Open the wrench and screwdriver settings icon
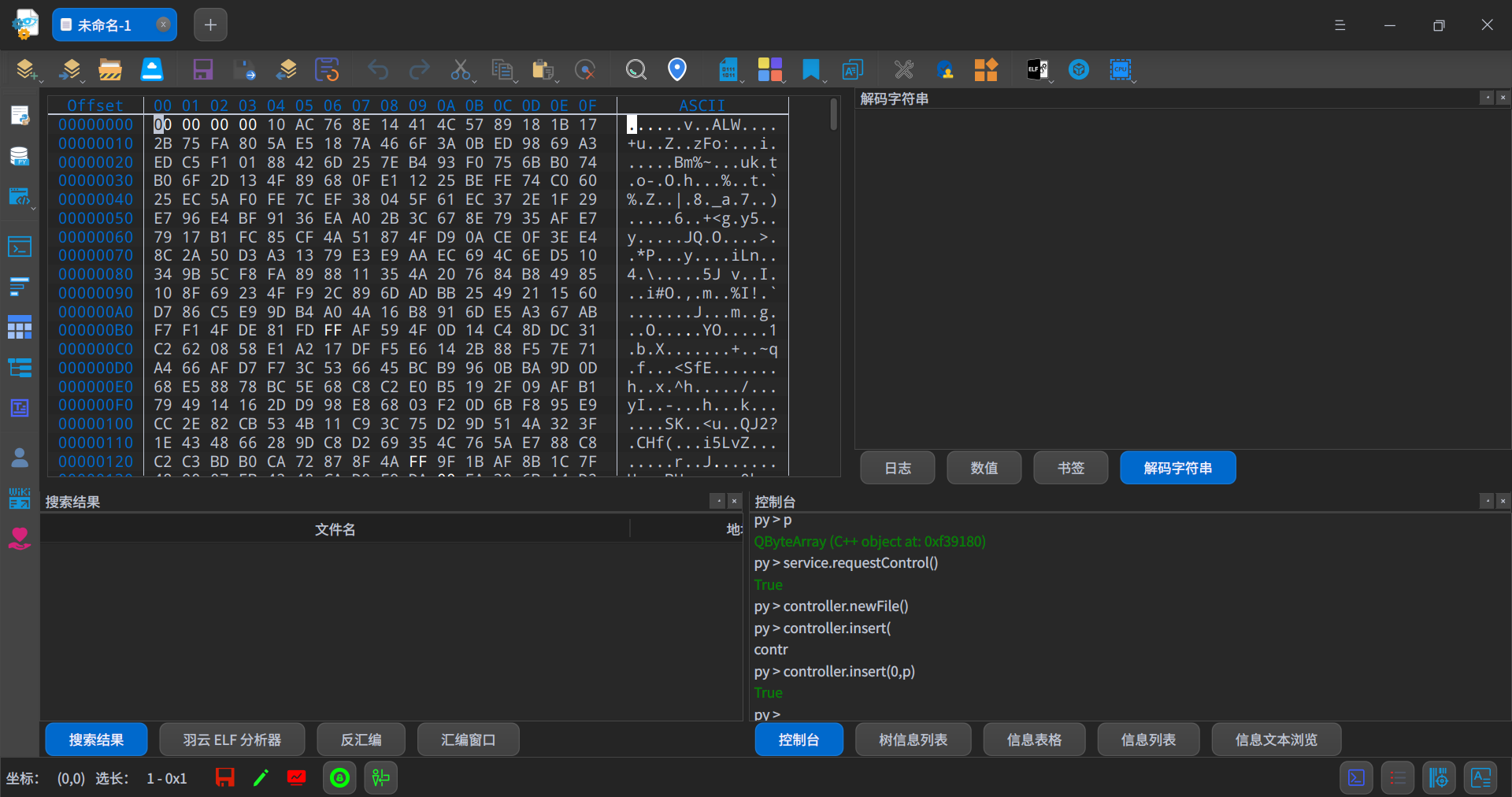 point(903,70)
